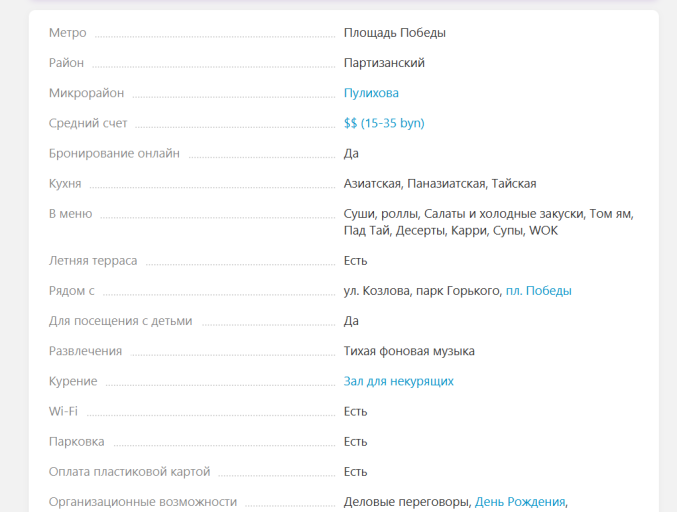Screen dimensions: 677x512
Task: Click the Микрорайон label
Action: 86,93
